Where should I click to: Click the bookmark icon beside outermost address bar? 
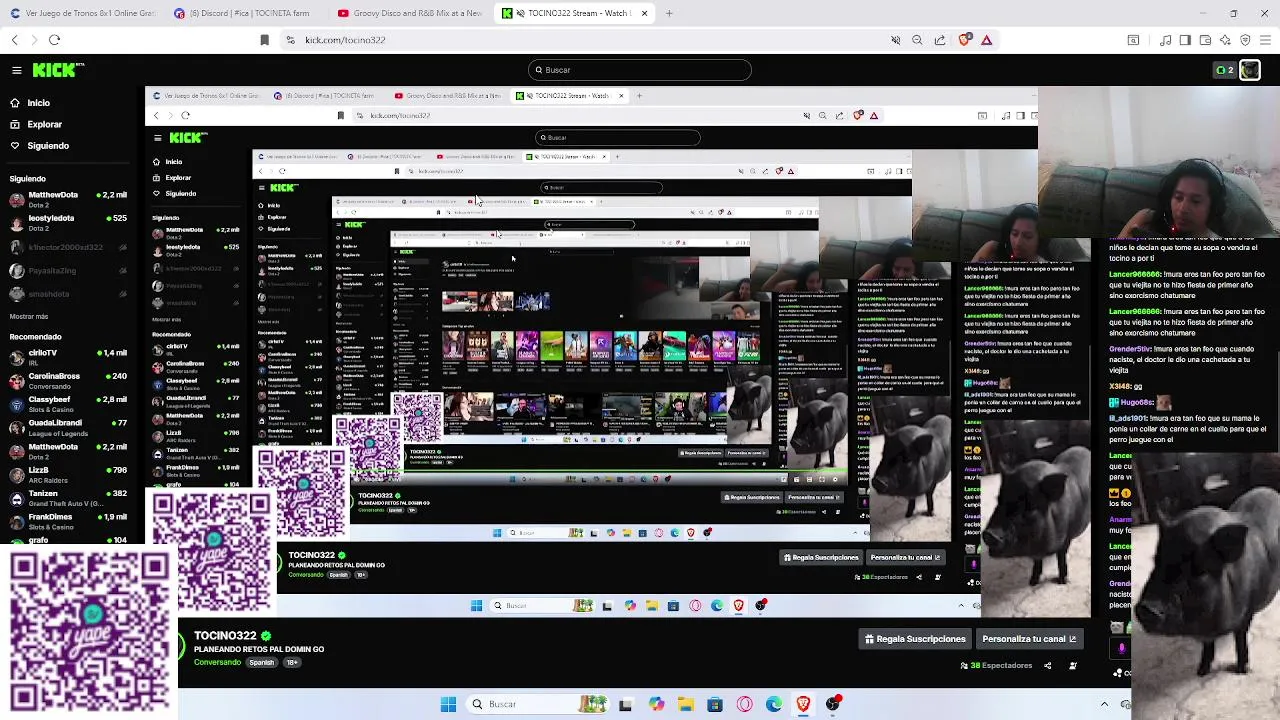tap(264, 40)
